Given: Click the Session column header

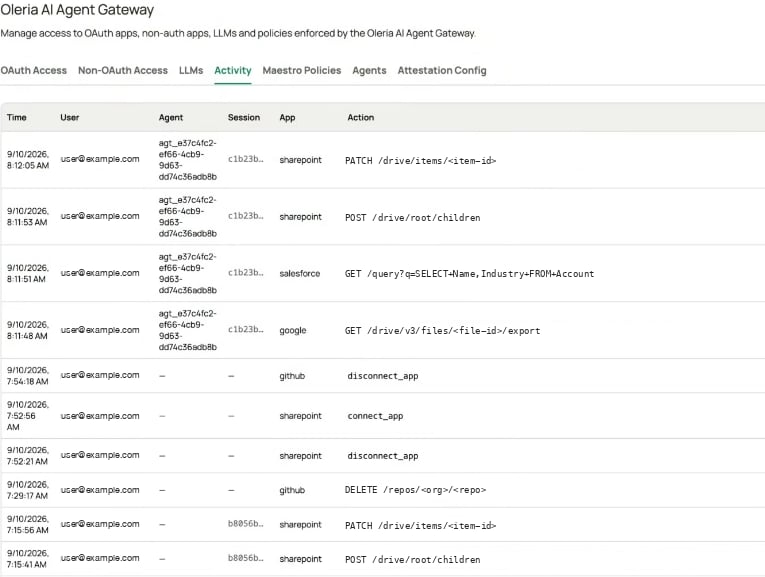Looking at the screenshot, I should pyautogui.click(x=244, y=117).
